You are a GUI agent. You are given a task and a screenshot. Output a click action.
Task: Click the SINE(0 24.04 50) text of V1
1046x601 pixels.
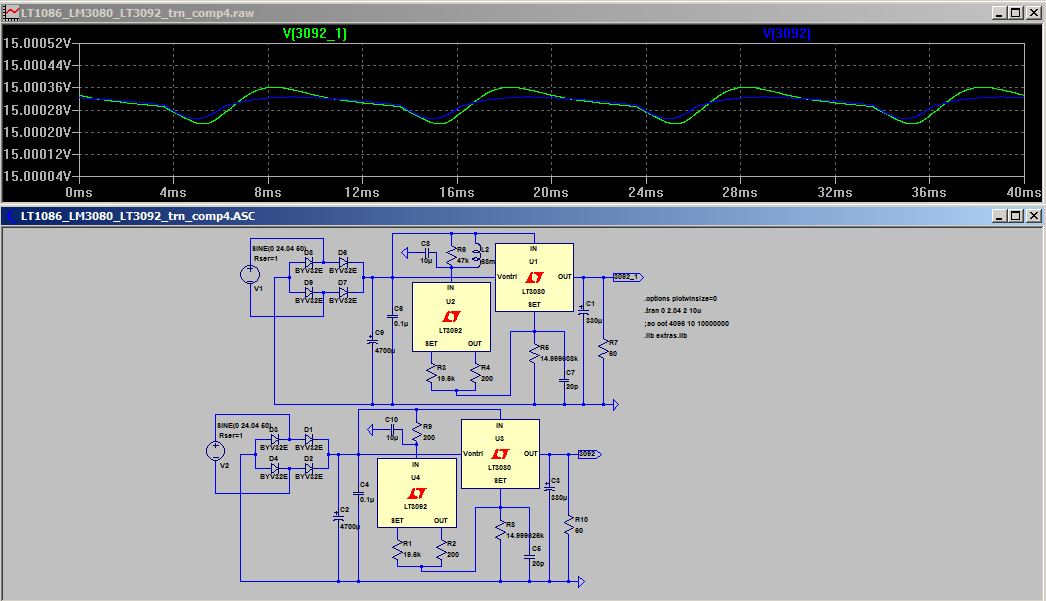click(279, 249)
